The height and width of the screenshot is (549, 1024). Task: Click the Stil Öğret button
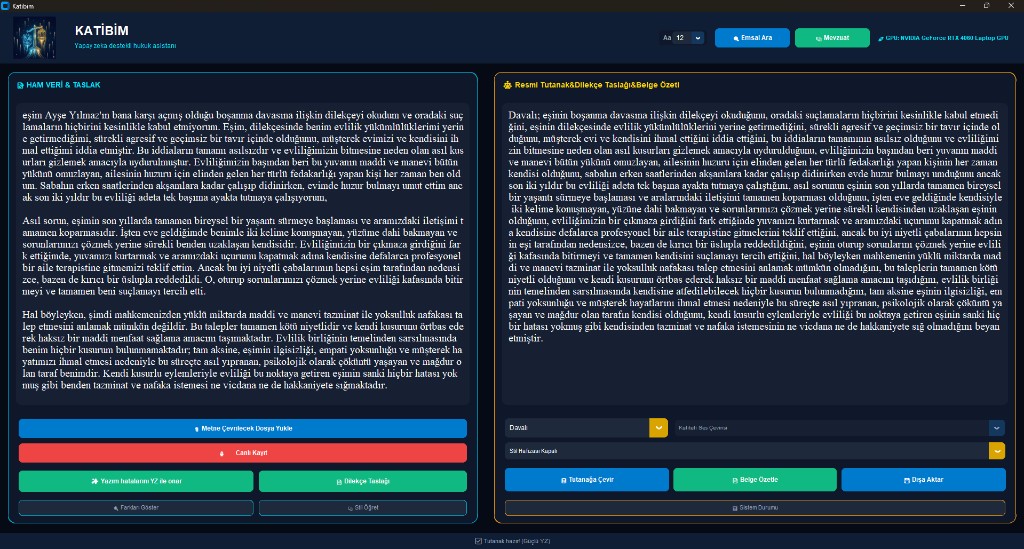(x=362, y=507)
